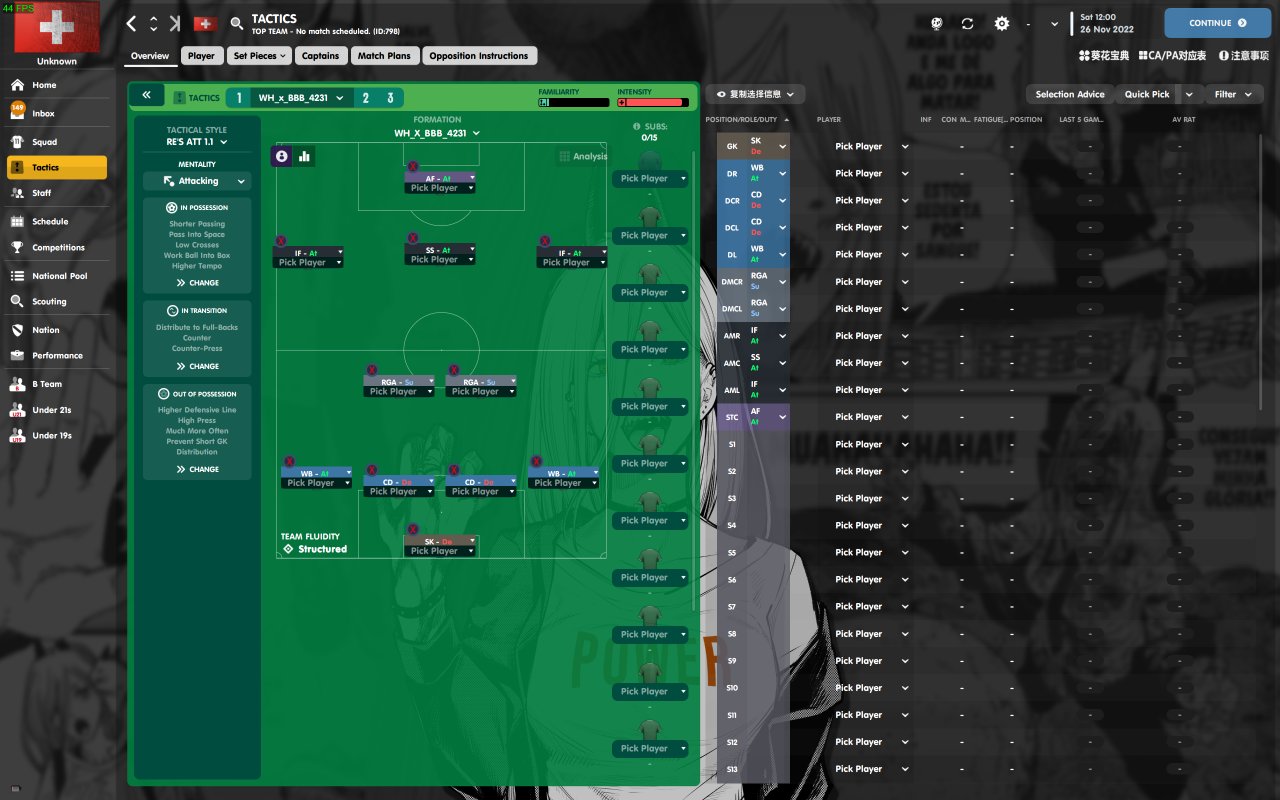Click the Squad shirt icon
This screenshot has height=800, width=1280.
(x=17, y=142)
